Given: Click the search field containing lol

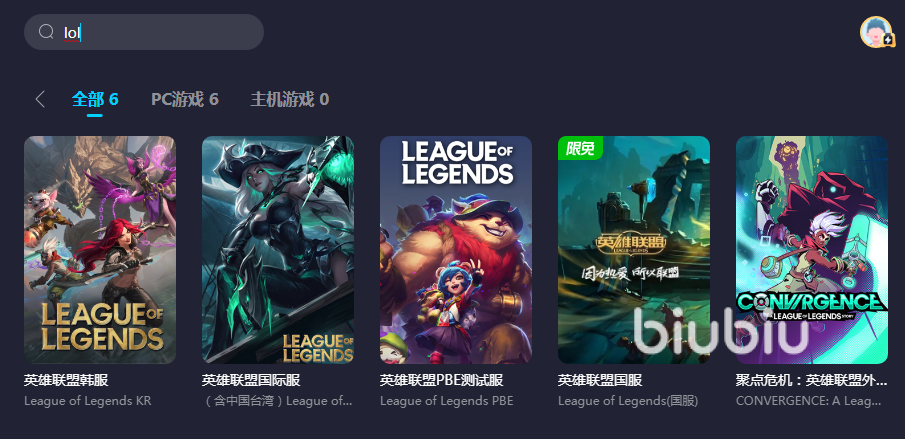Looking at the screenshot, I should pos(144,32).
